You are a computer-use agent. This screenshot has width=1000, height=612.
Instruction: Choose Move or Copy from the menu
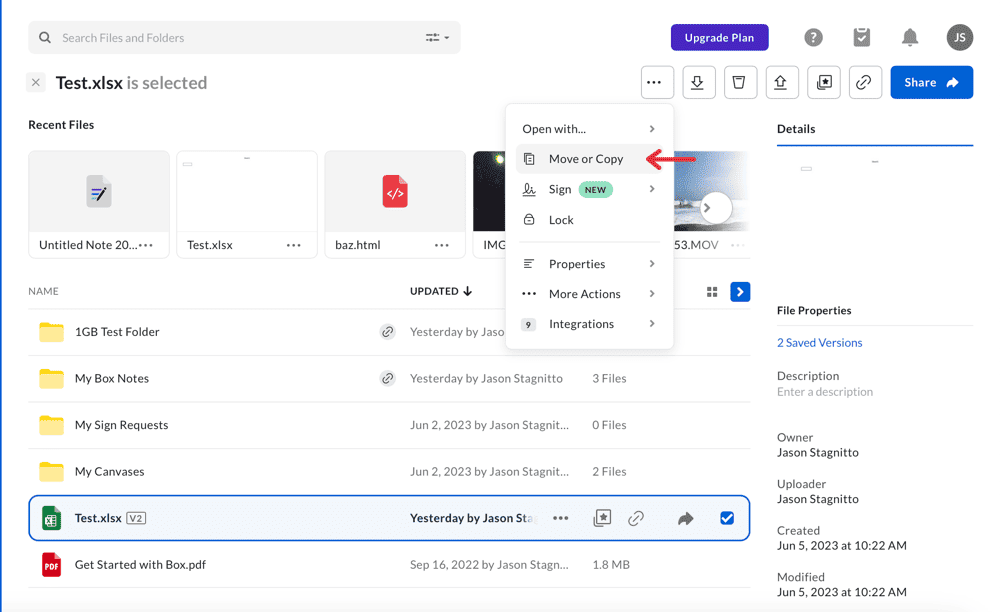(x=589, y=159)
